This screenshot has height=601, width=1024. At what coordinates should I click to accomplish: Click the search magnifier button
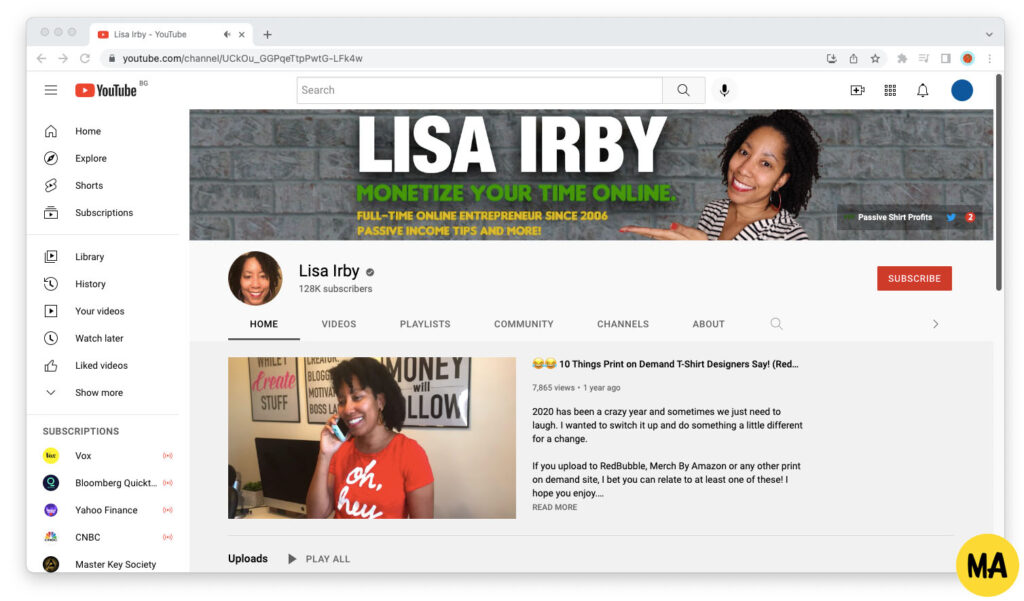(683, 90)
